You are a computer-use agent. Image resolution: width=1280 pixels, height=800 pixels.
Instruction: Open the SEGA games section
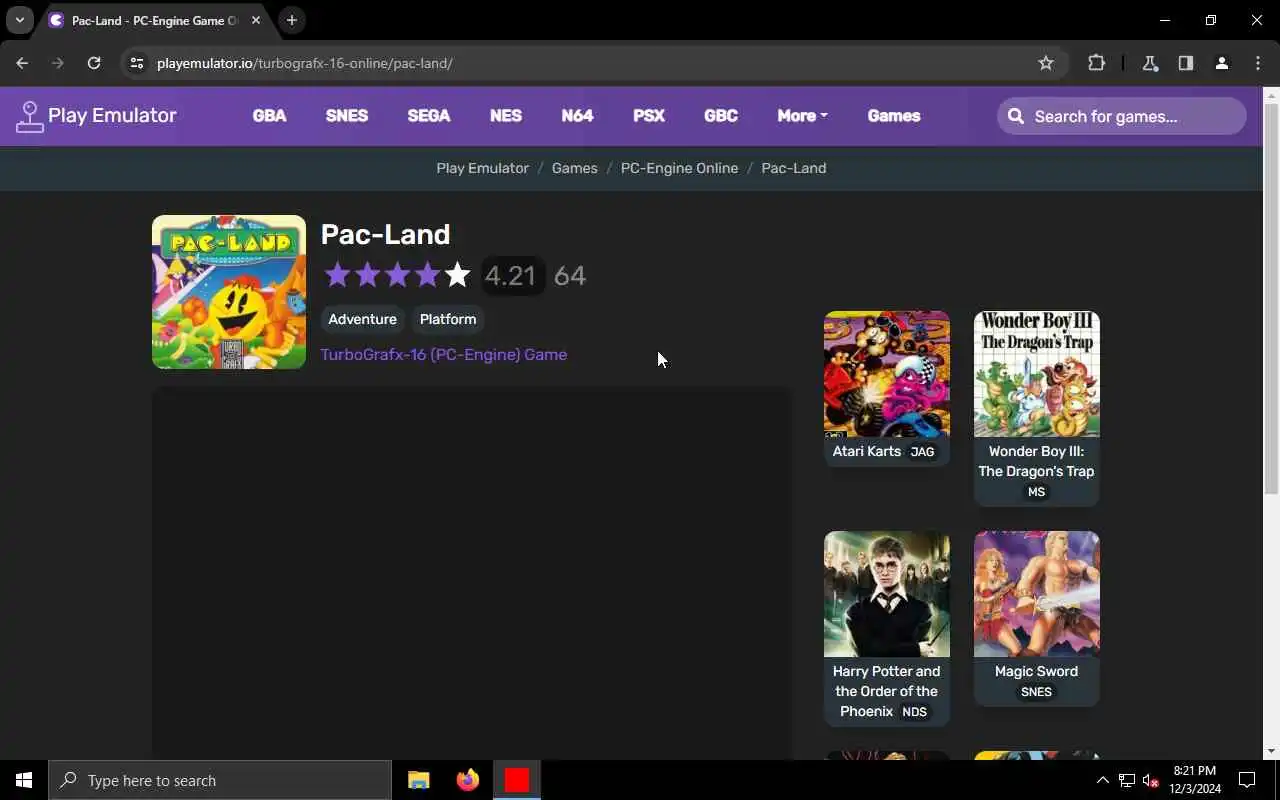428,116
